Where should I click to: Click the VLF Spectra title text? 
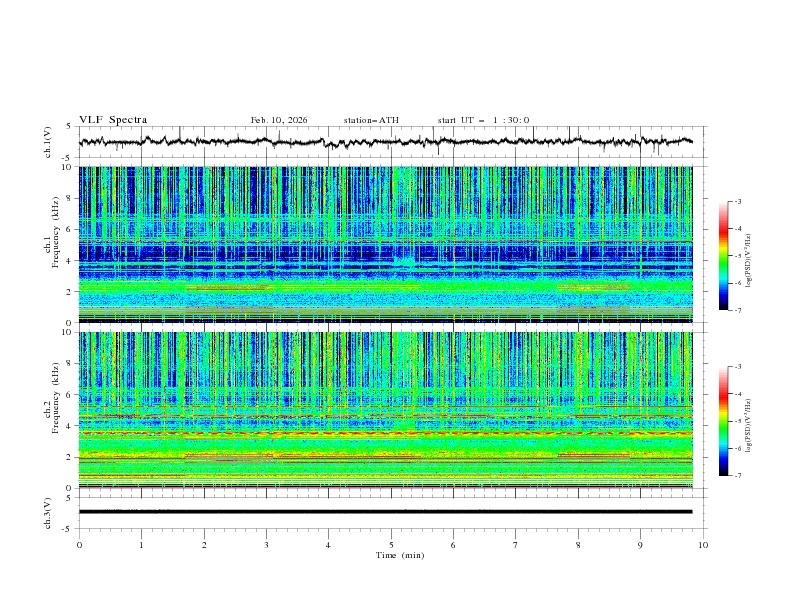pyautogui.click(x=113, y=120)
